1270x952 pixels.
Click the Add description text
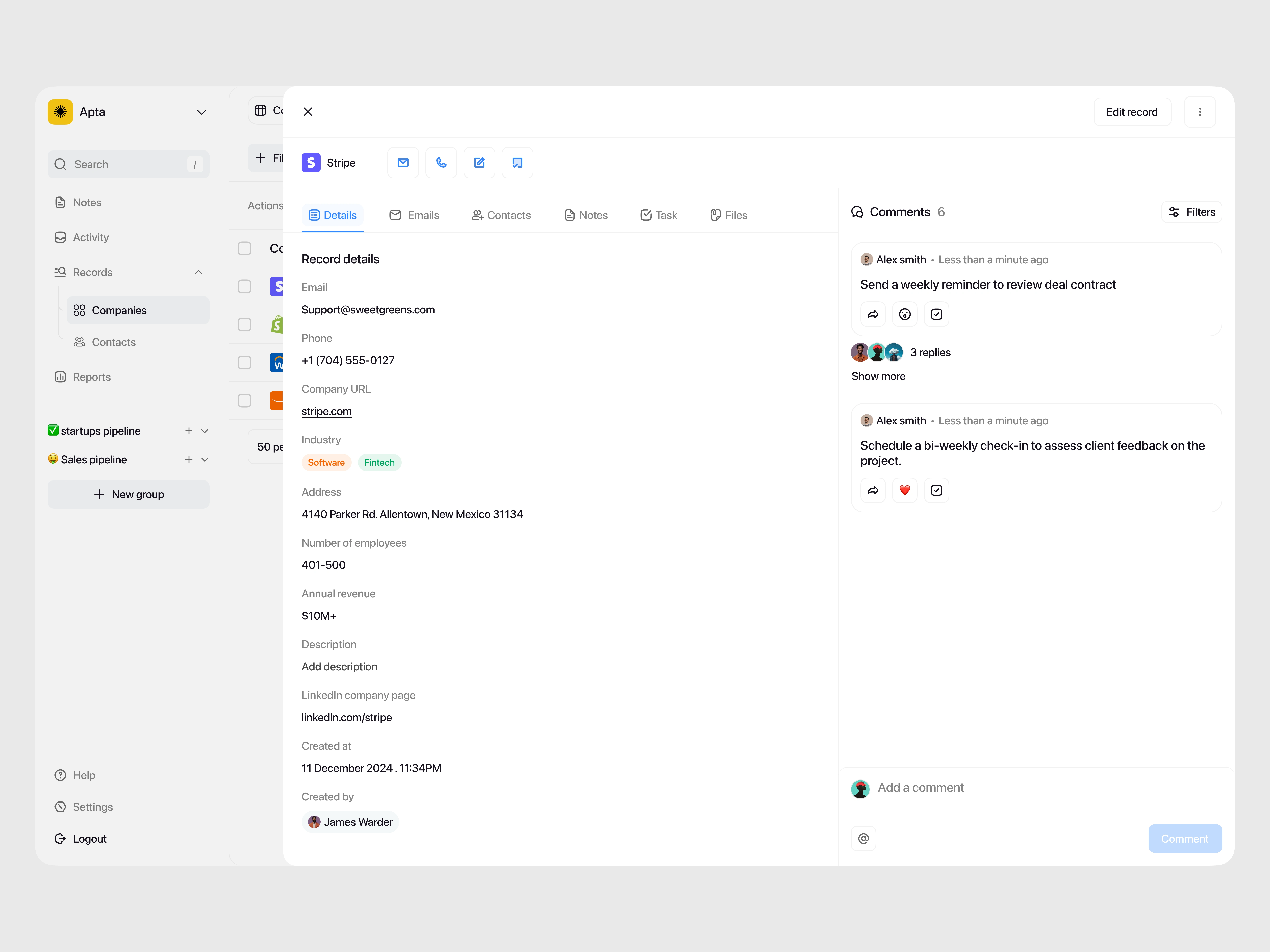(339, 667)
